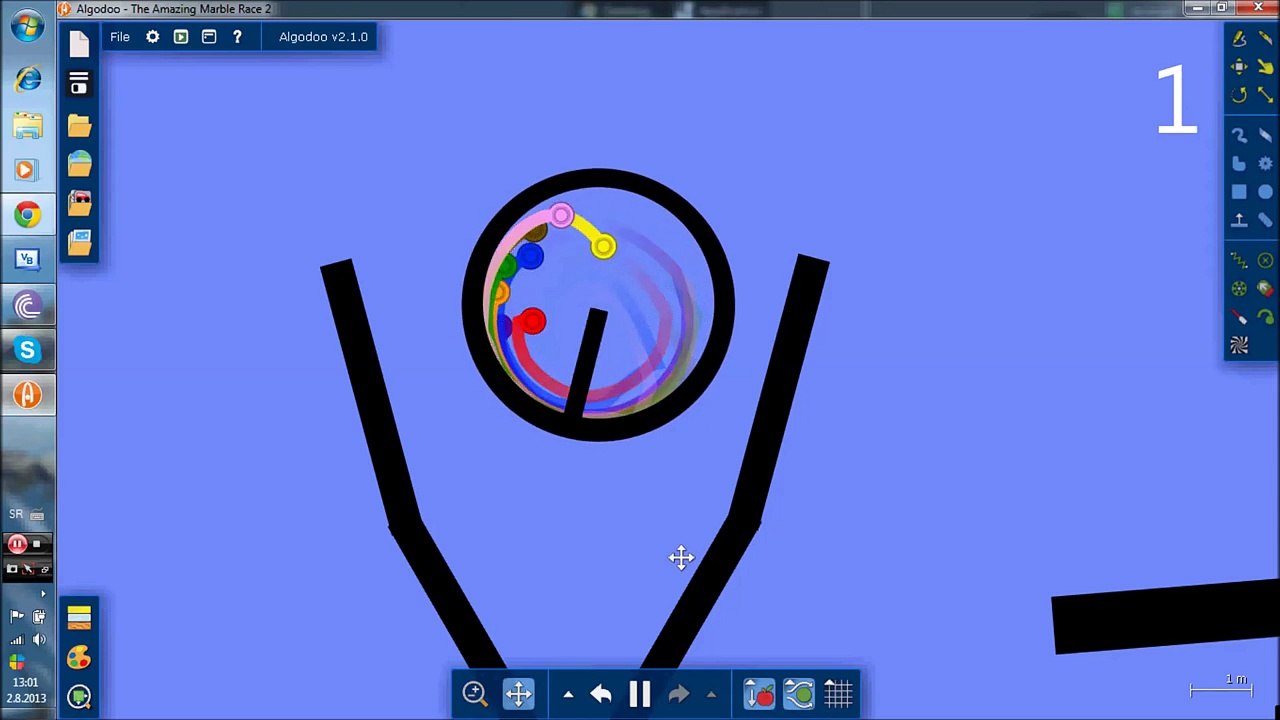Screen dimensions: 1280x720
Task: Click the yellow marble in the circle
Action: (603, 247)
